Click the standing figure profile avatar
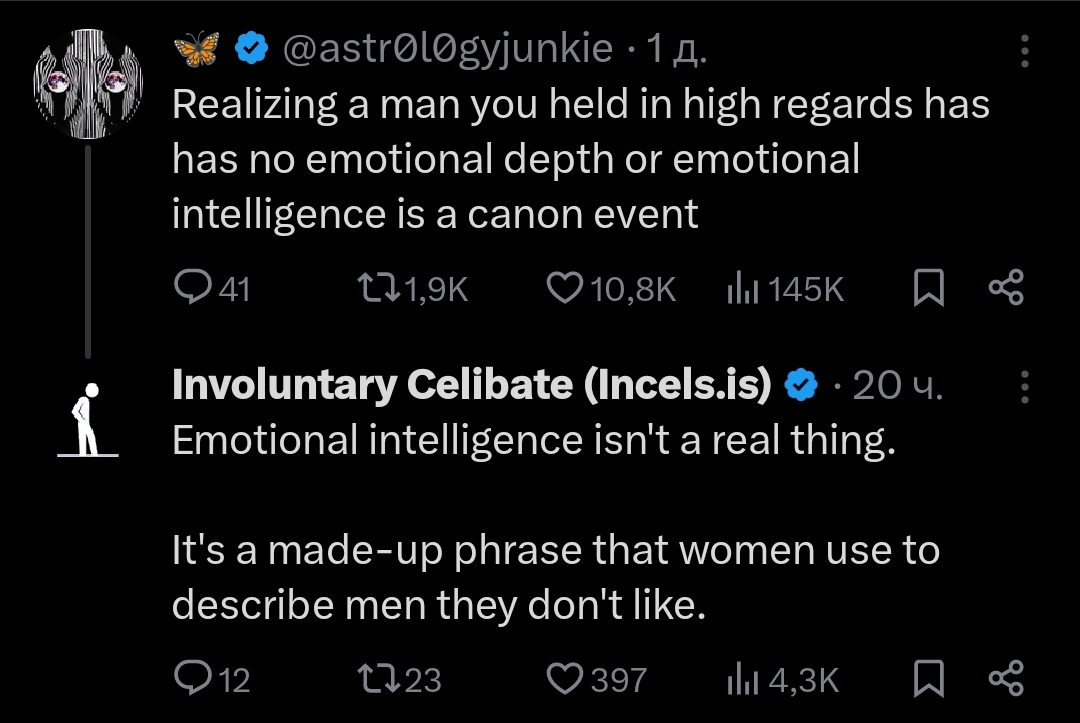1080x723 pixels. tap(88, 420)
